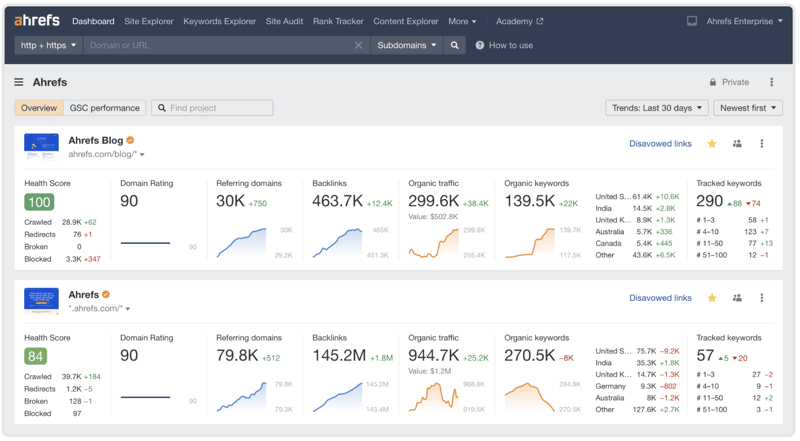Click the Canada 5.4K country row
This screenshot has width=800, height=441.
pos(637,243)
